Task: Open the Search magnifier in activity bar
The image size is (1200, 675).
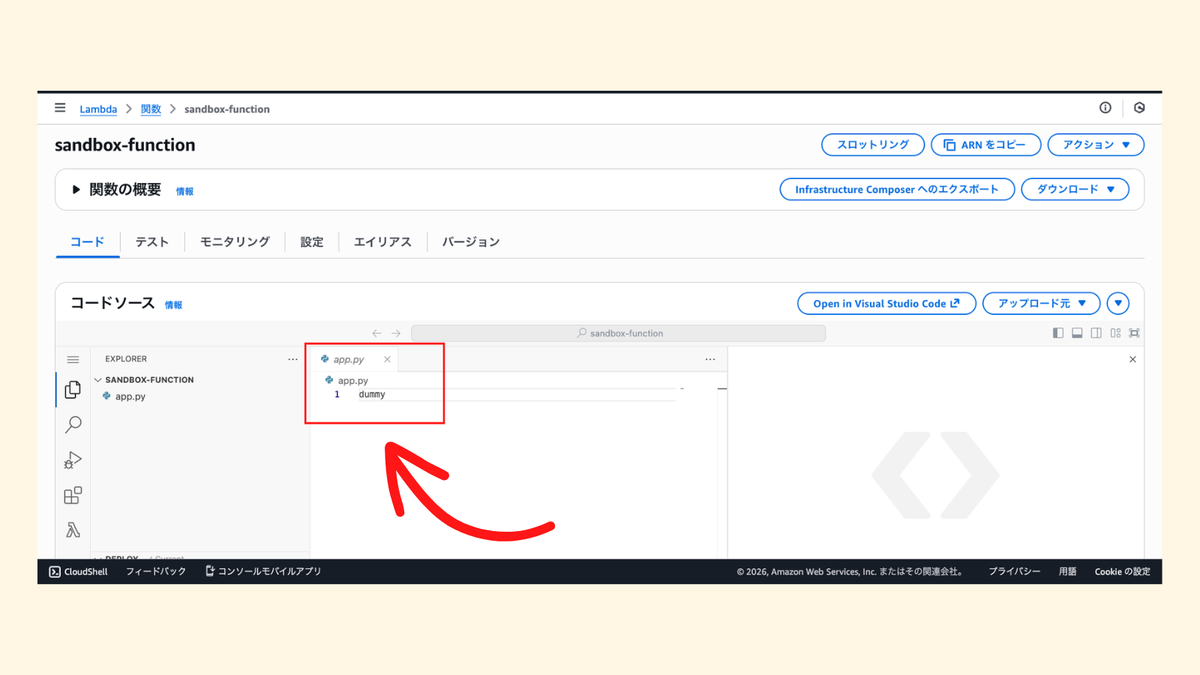Action: 73,425
